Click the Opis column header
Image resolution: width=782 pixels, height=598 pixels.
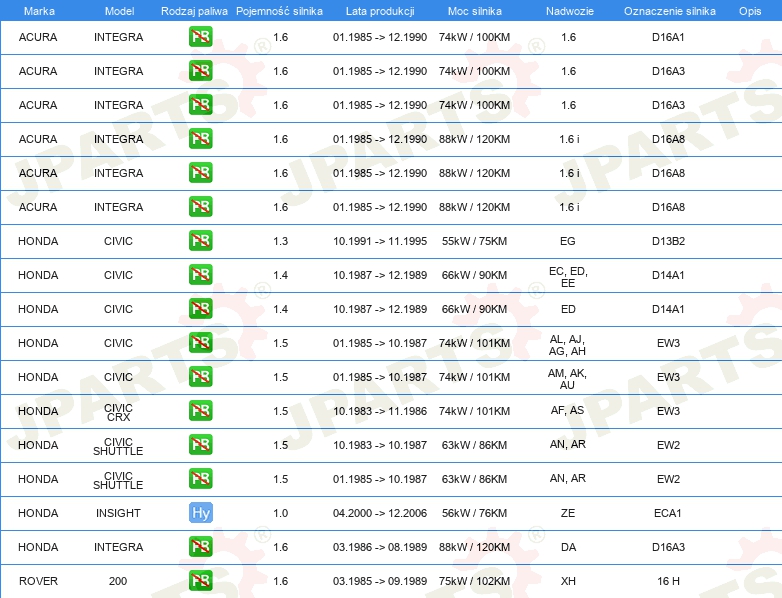tap(750, 11)
